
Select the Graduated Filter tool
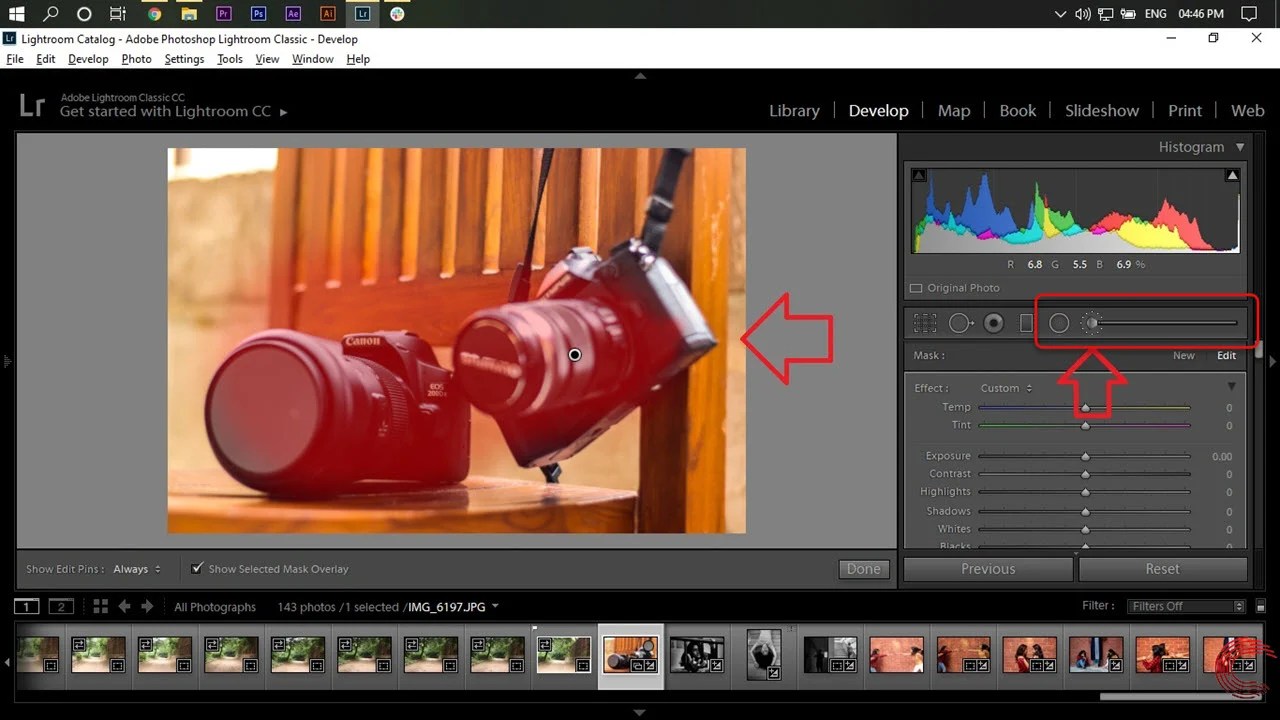[x=1025, y=323]
